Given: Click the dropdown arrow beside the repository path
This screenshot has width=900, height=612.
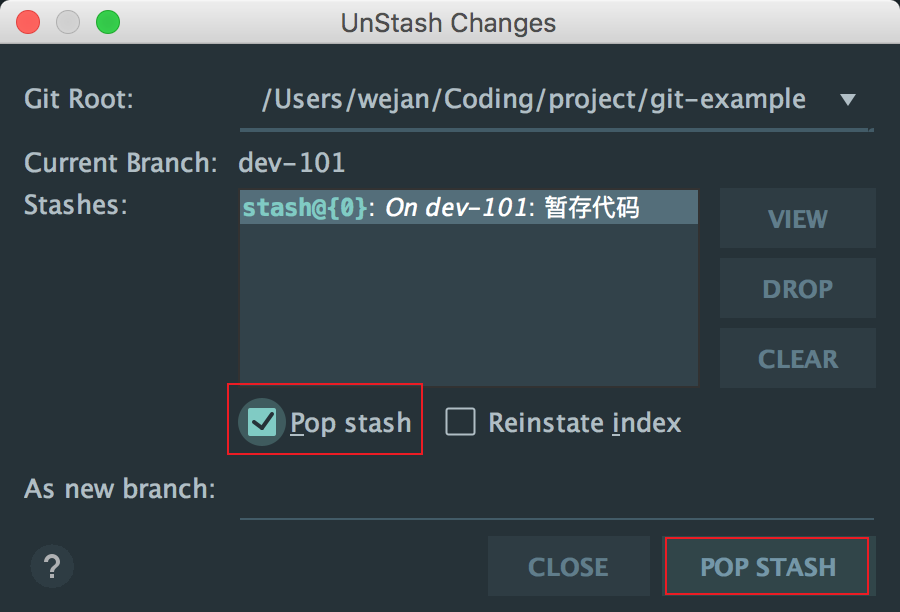Looking at the screenshot, I should (847, 99).
